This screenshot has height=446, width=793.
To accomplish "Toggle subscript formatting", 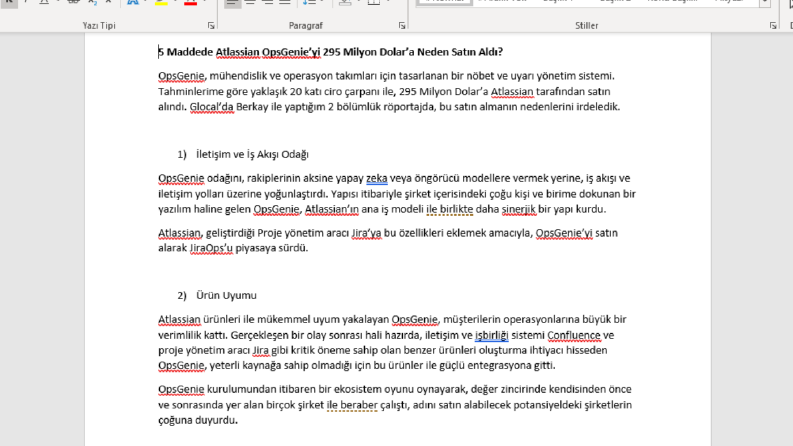I will click(92, 3).
